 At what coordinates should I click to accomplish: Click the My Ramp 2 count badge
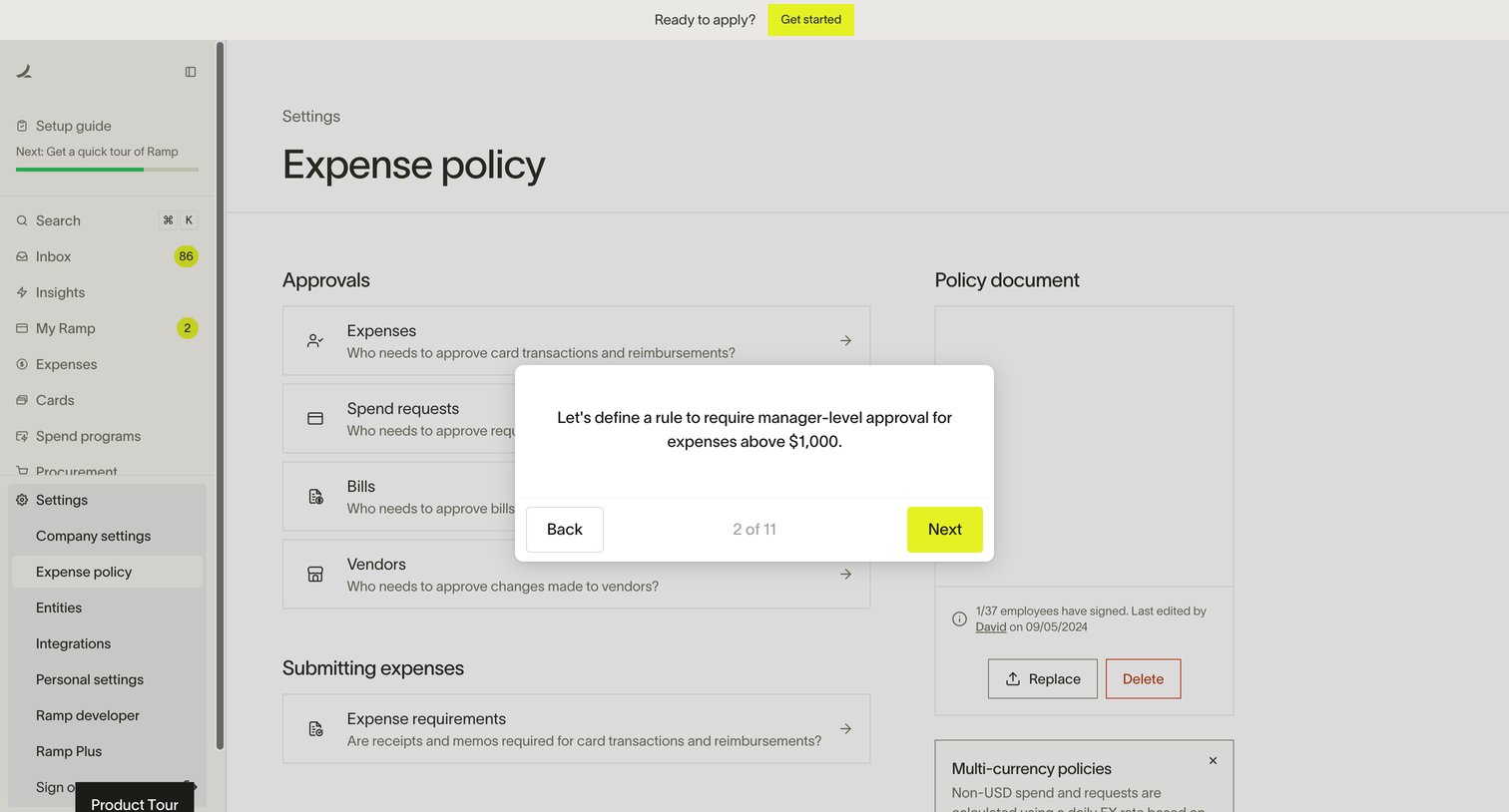[187, 328]
